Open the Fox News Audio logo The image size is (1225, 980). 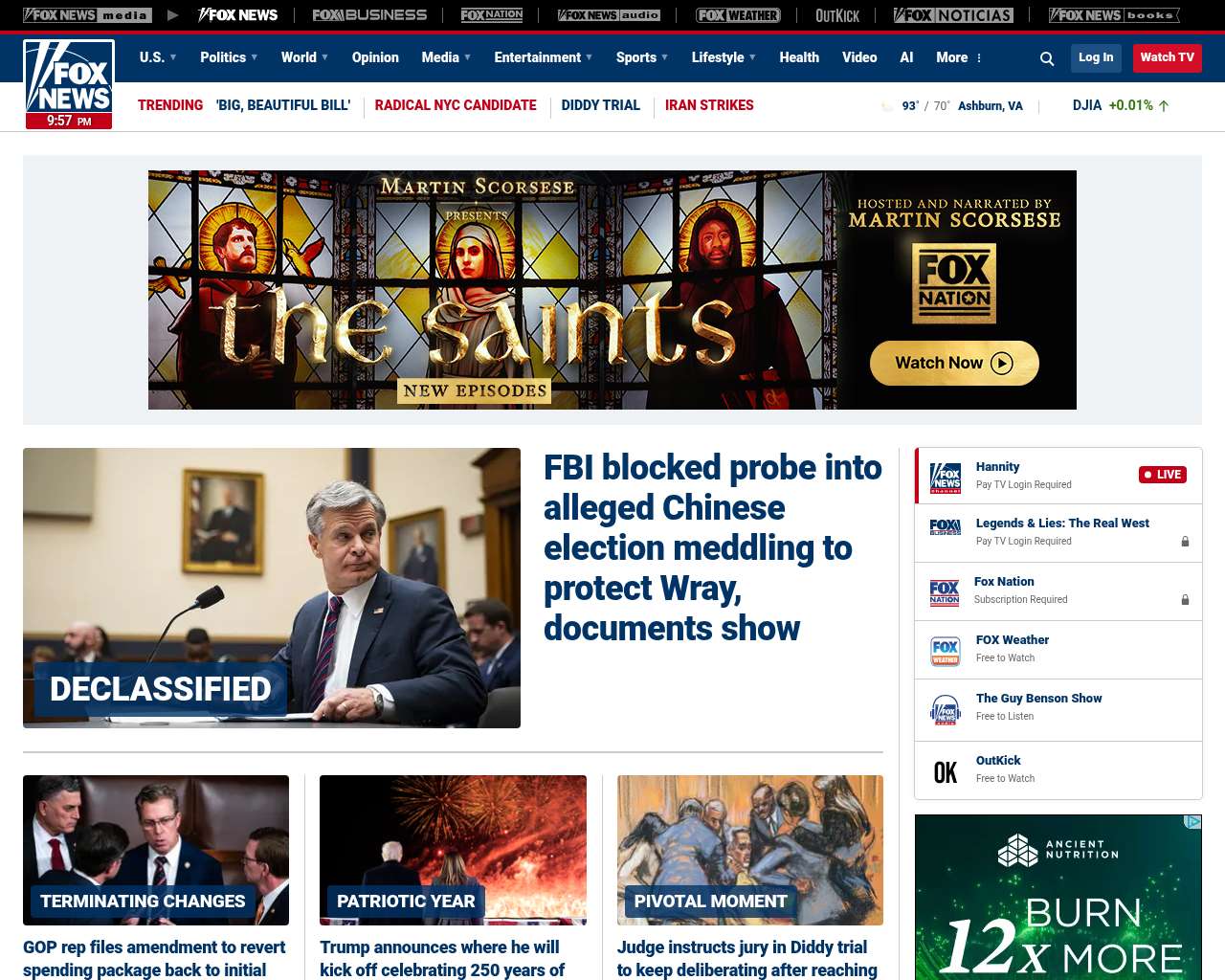pos(609,15)
